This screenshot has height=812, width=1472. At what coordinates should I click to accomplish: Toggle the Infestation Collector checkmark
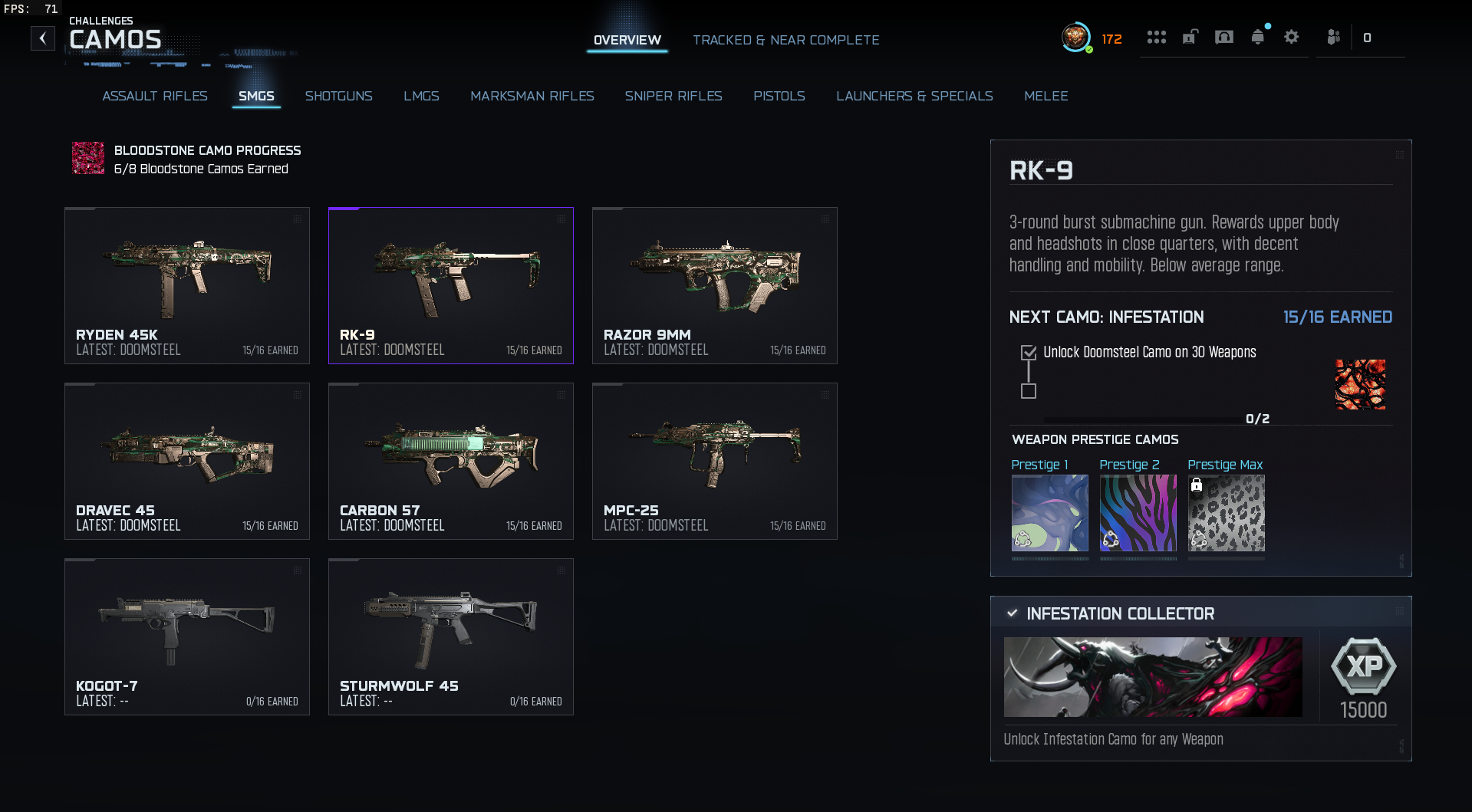(1013, 613)
